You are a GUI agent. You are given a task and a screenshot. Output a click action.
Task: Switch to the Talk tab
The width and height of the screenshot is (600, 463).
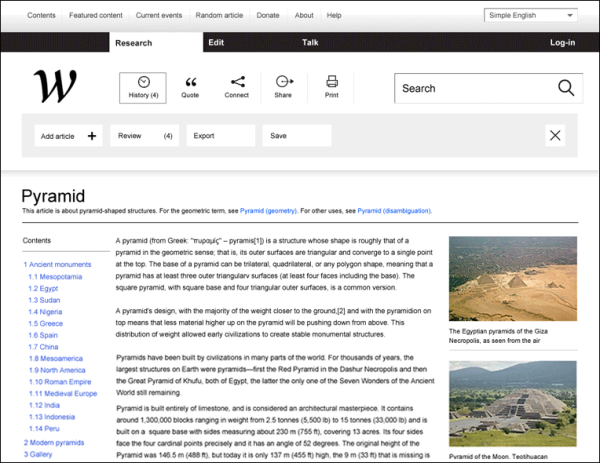[x=310, y=43]
